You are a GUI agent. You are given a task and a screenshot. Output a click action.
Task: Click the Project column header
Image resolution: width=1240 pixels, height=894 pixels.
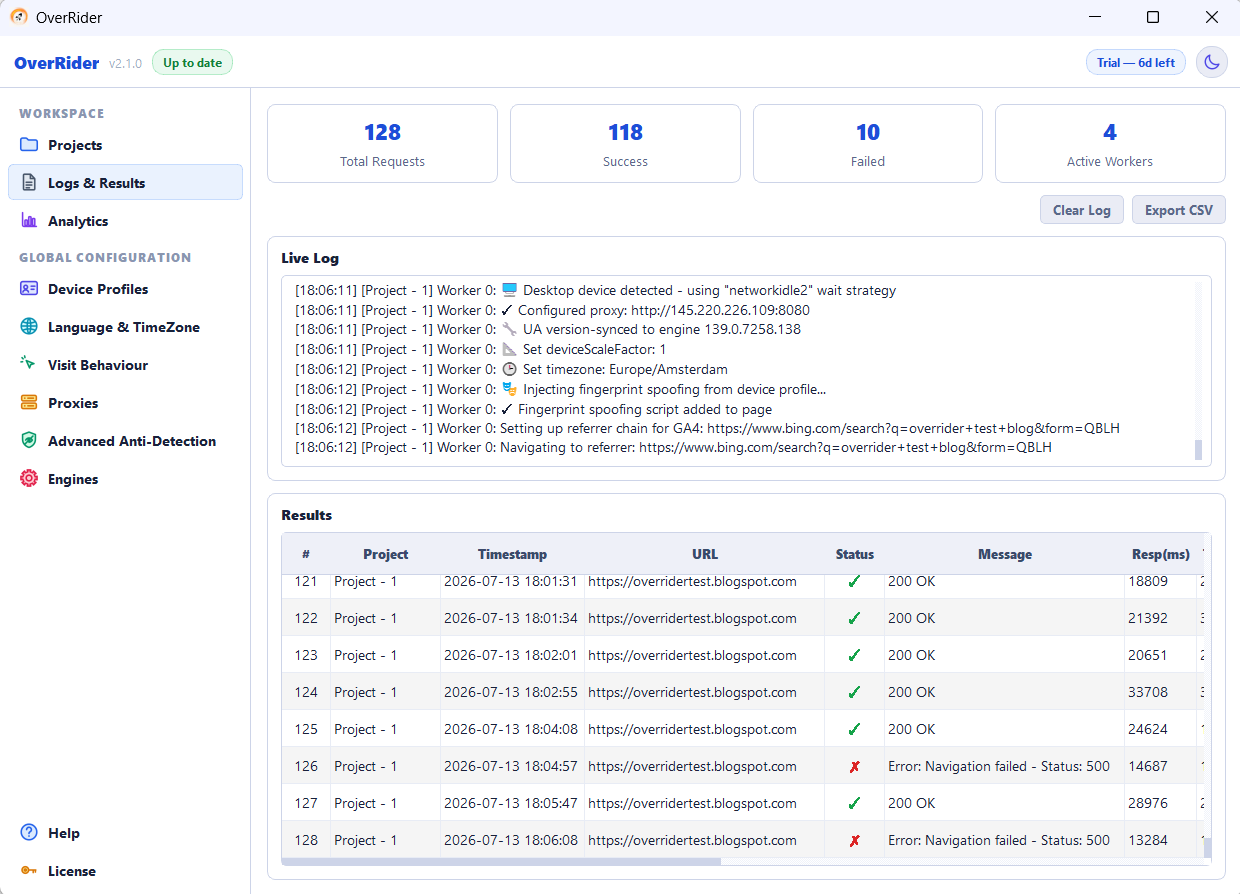tap(386, 554)
